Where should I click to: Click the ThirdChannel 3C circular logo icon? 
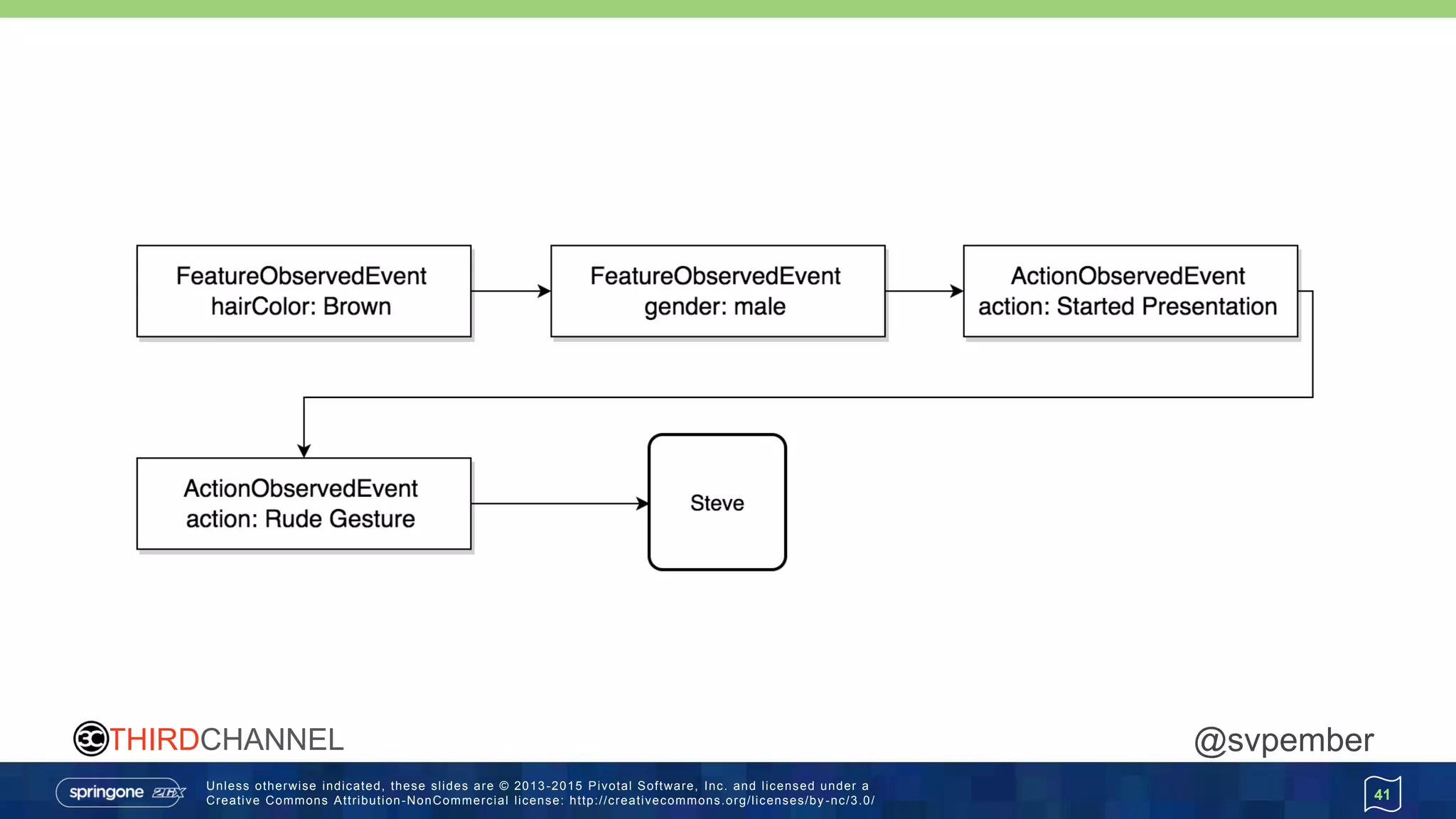coord(91,739)
